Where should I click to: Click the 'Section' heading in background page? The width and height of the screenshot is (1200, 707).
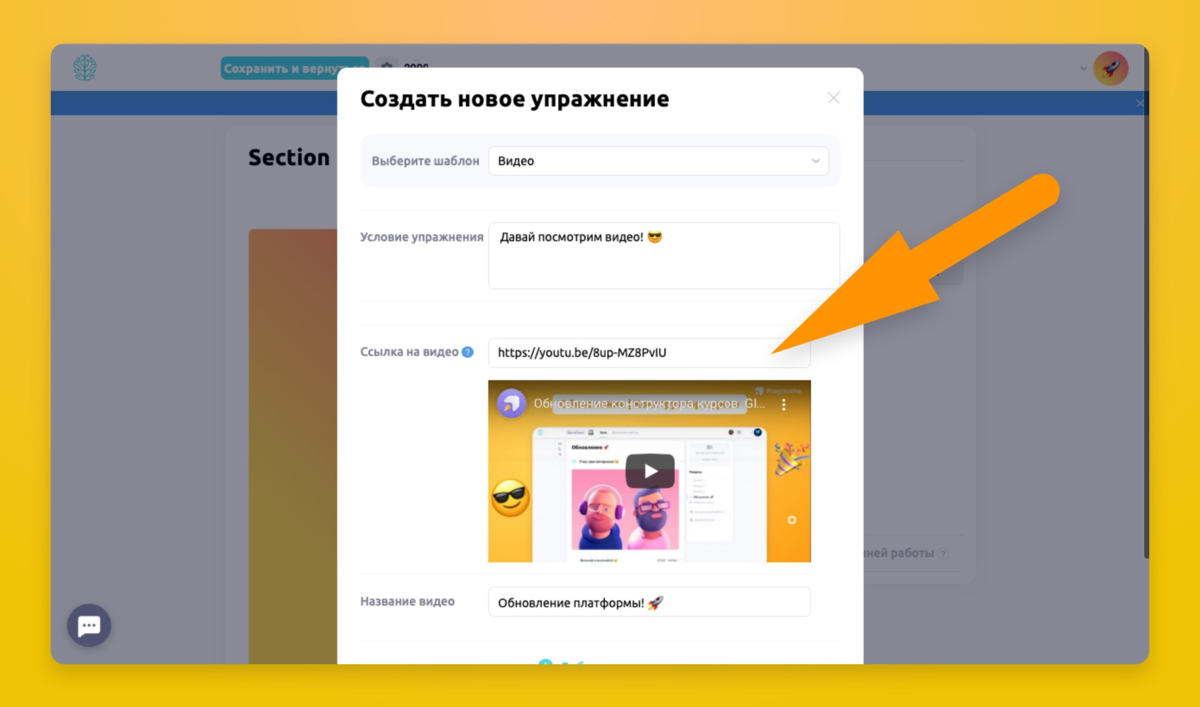tap(289, 158)
